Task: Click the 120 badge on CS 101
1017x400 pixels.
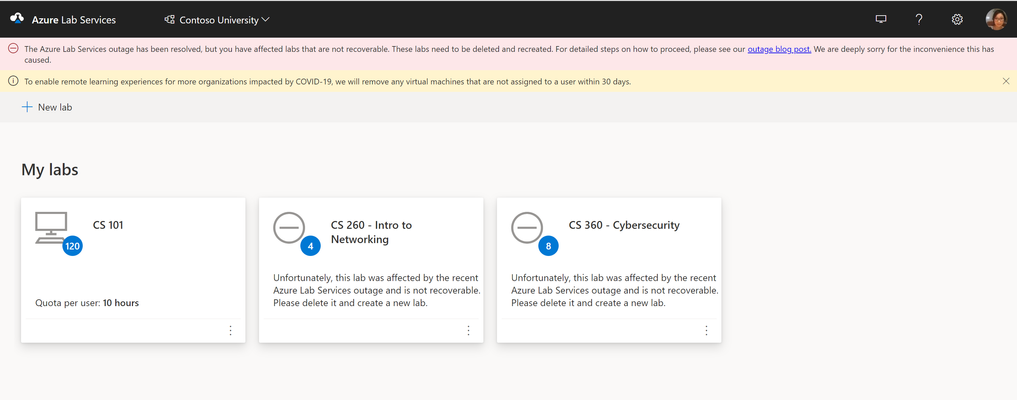Action: click(73, 246)
